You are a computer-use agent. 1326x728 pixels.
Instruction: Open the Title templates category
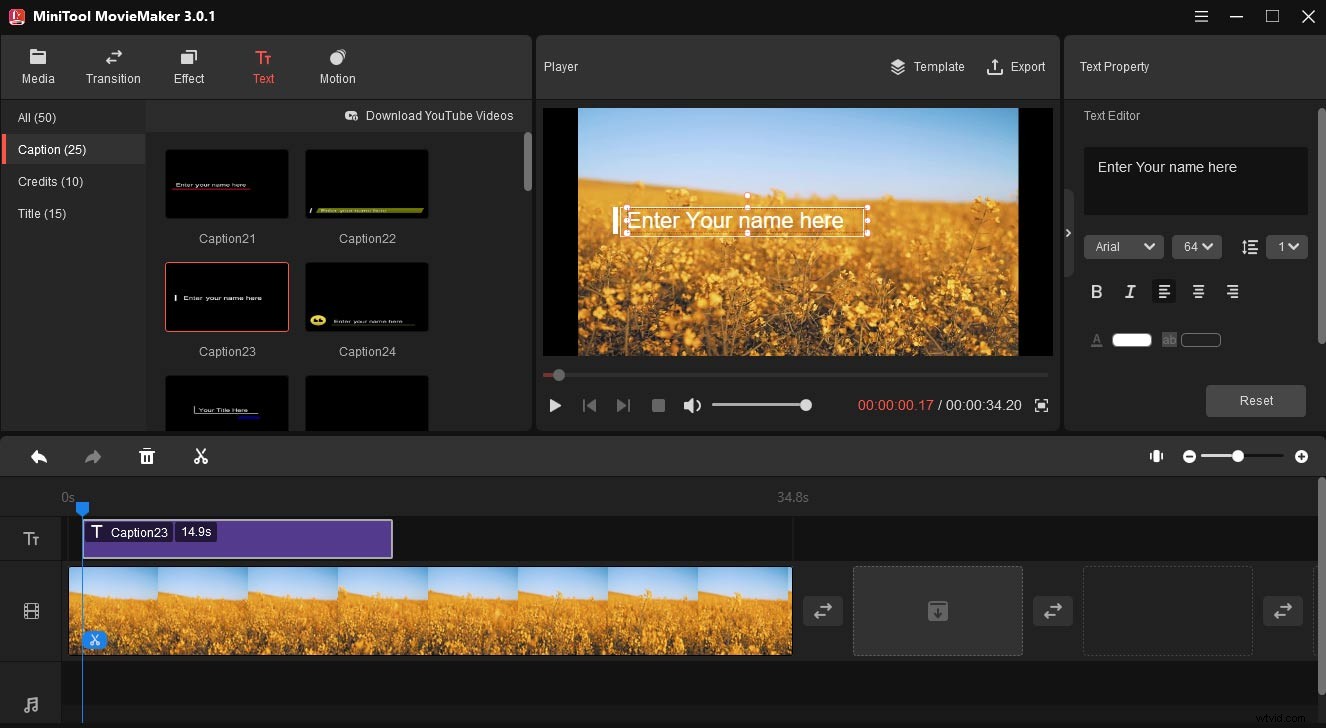[41, 213]
